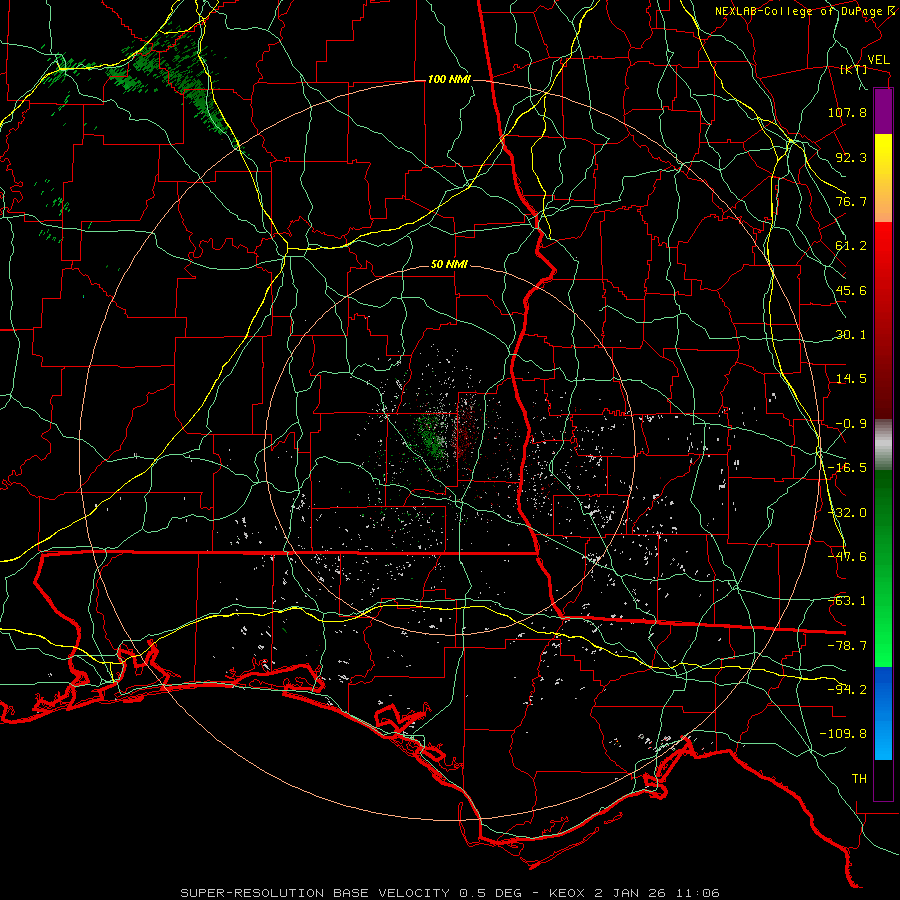Click the 92.3 velocity scale value
Screen dimensions: 900x900
coord(851,157)
